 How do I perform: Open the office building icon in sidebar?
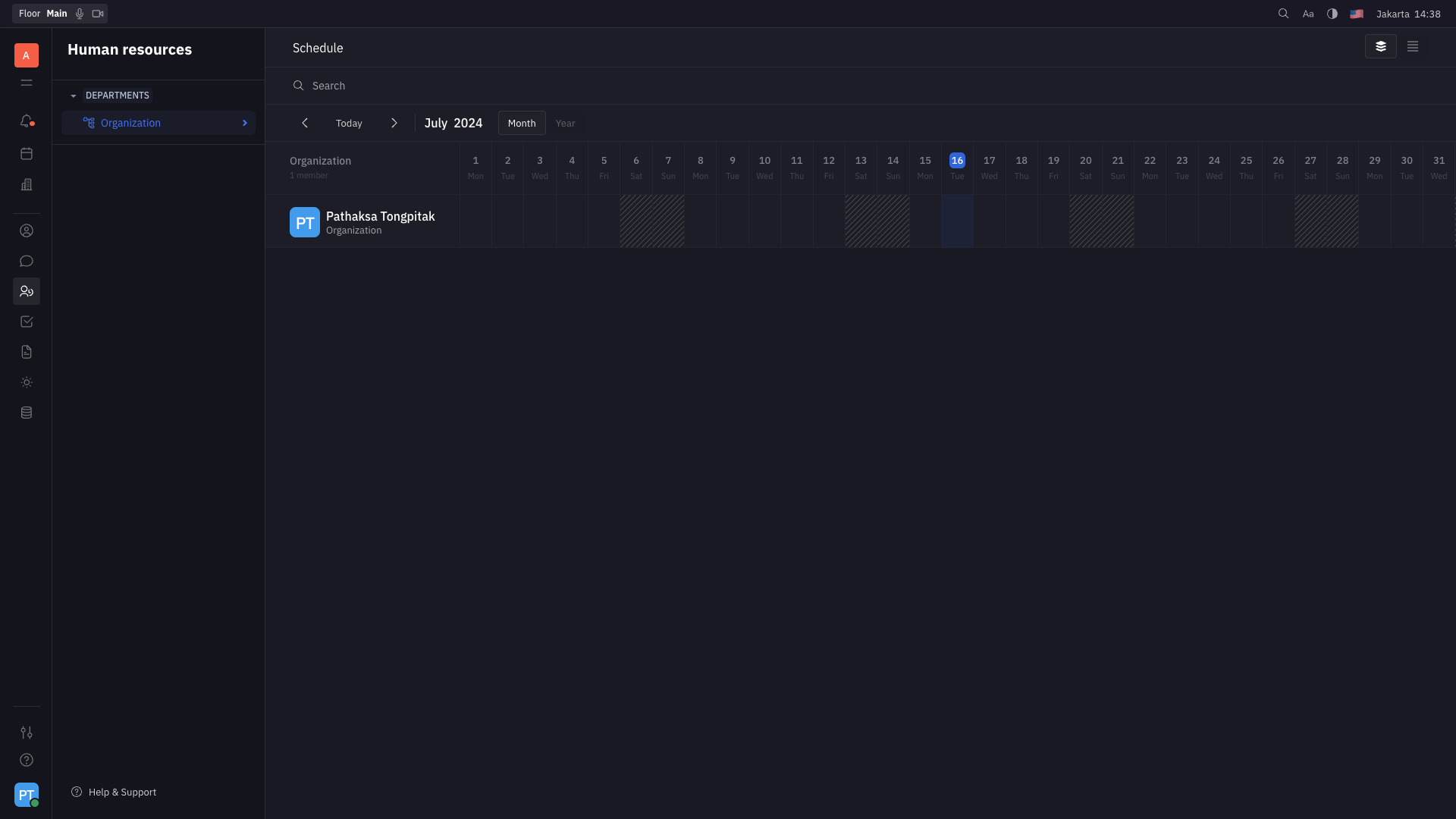27,185
